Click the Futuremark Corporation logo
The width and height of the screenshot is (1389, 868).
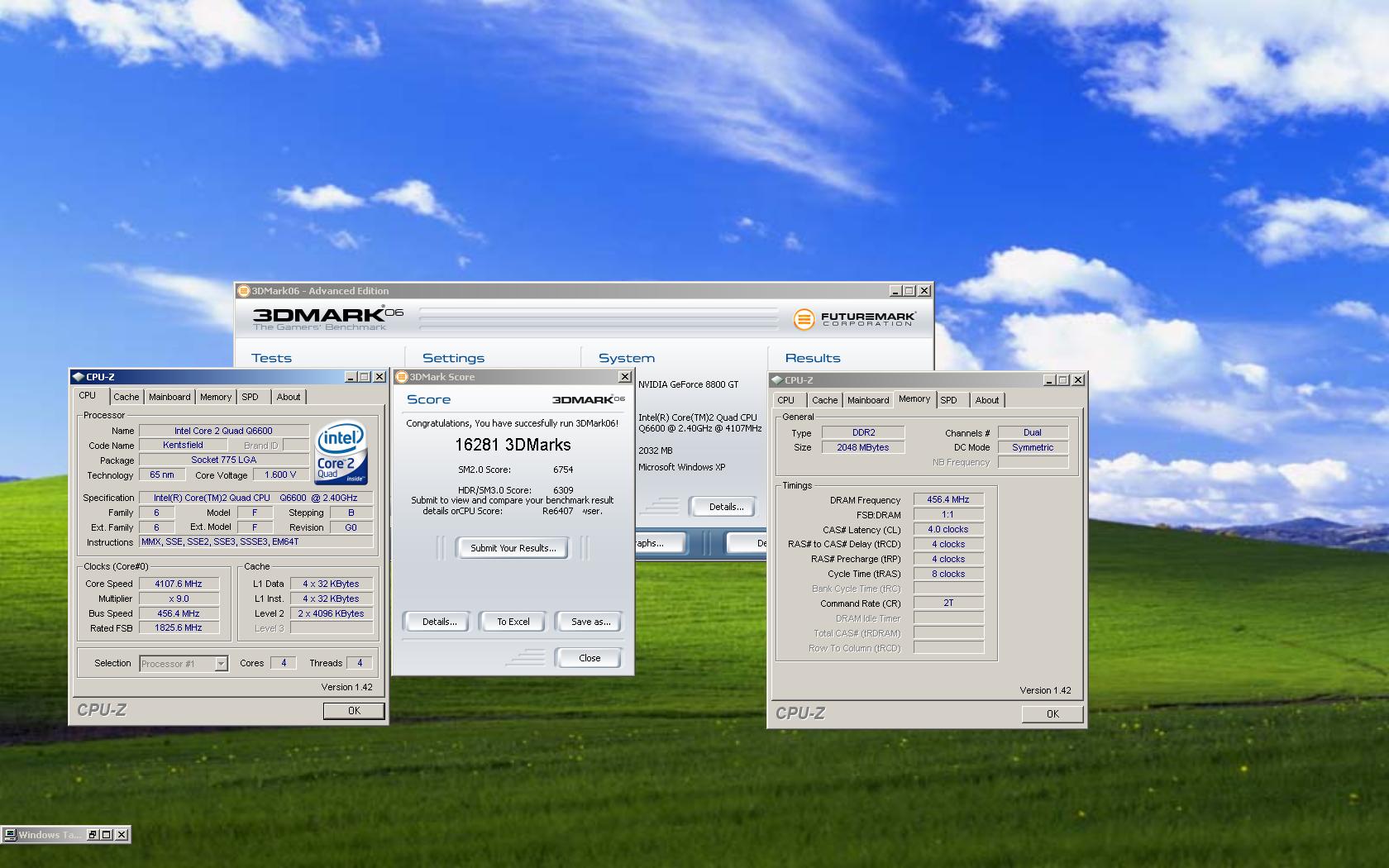(854, 318)
